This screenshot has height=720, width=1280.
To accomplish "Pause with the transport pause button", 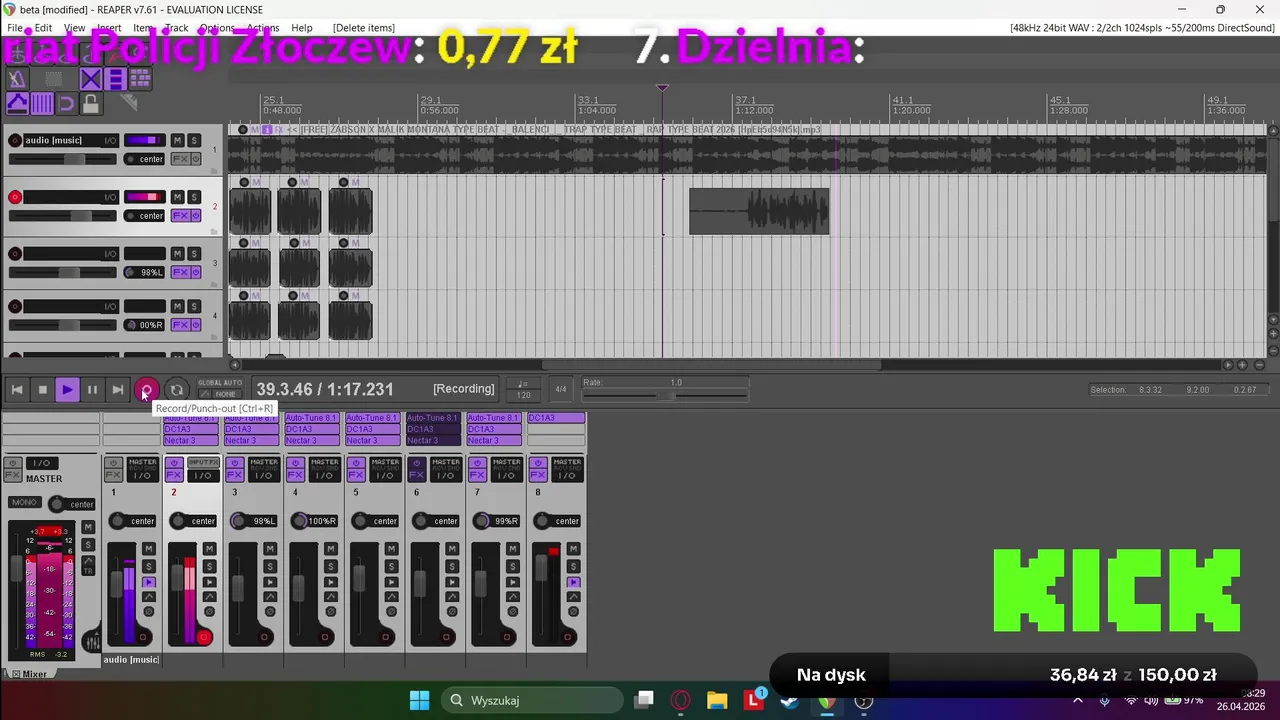I will click(x=92, y=390).
